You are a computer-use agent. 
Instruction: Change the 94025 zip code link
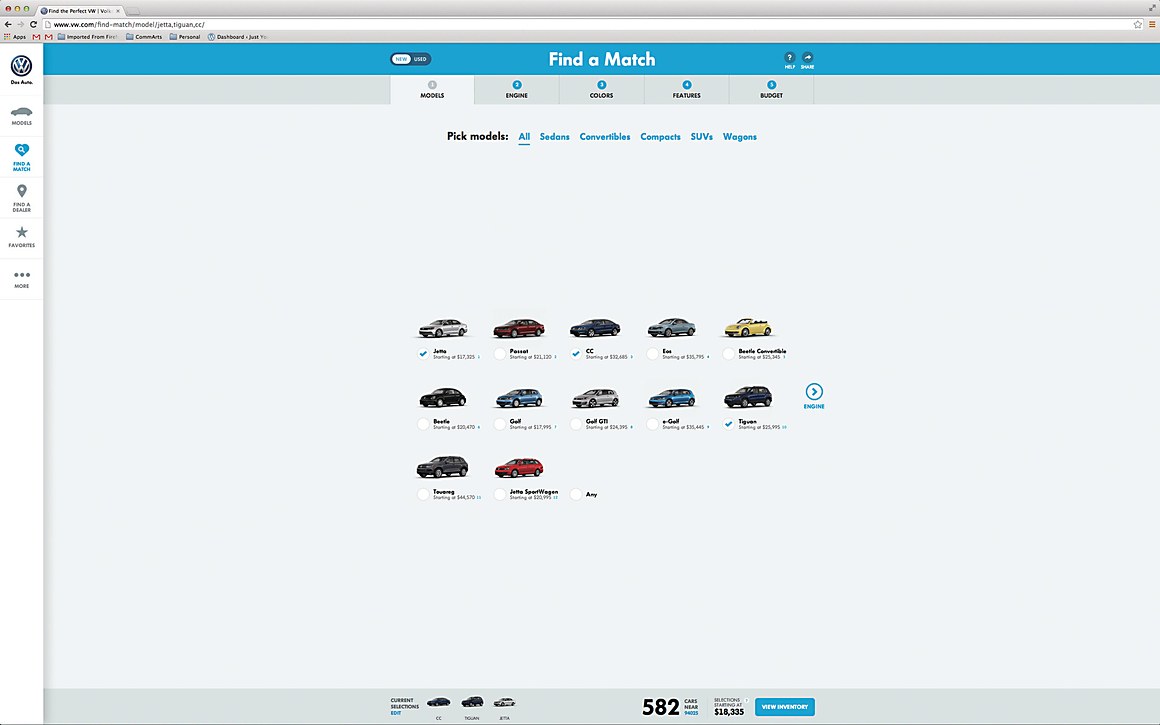[691, 713]
